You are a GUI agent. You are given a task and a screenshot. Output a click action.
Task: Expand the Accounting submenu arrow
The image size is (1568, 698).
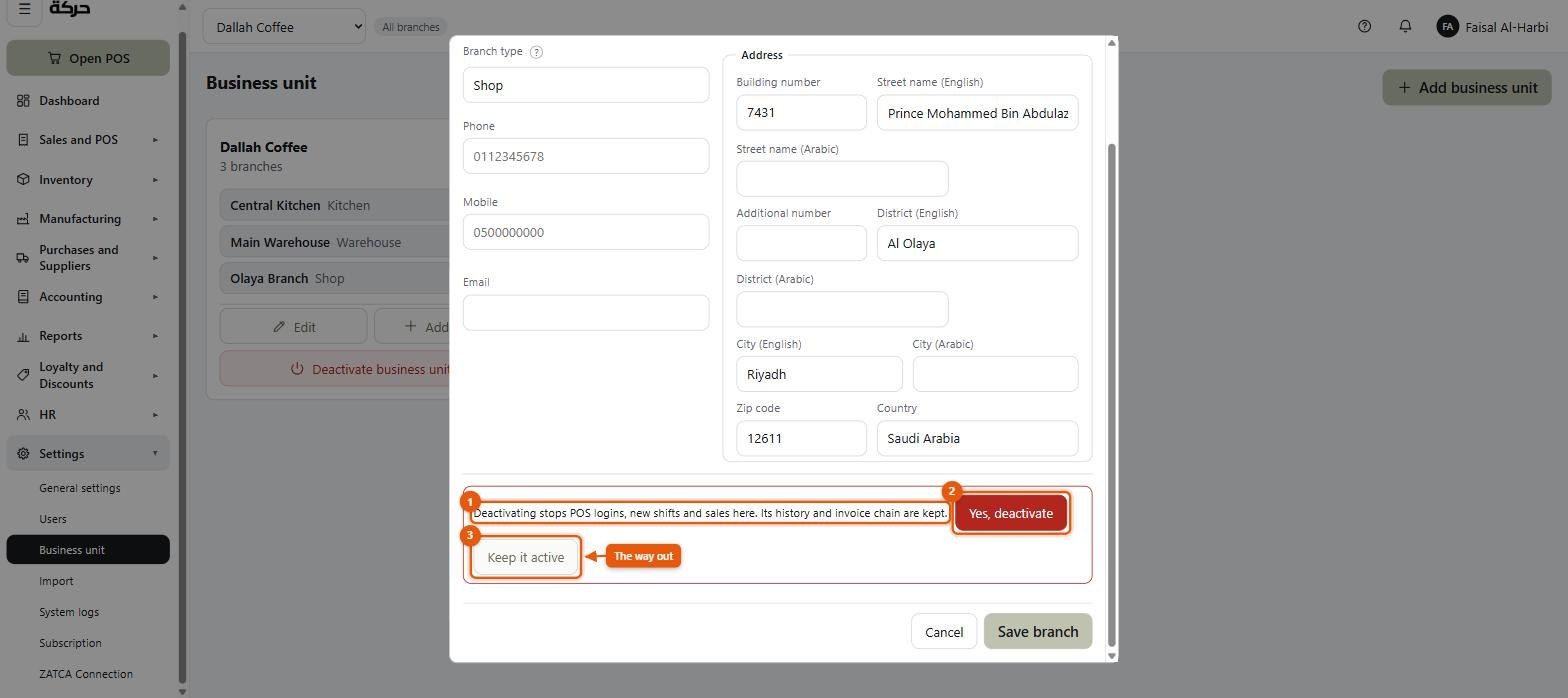pyautogui.click(x=155, y=297)
